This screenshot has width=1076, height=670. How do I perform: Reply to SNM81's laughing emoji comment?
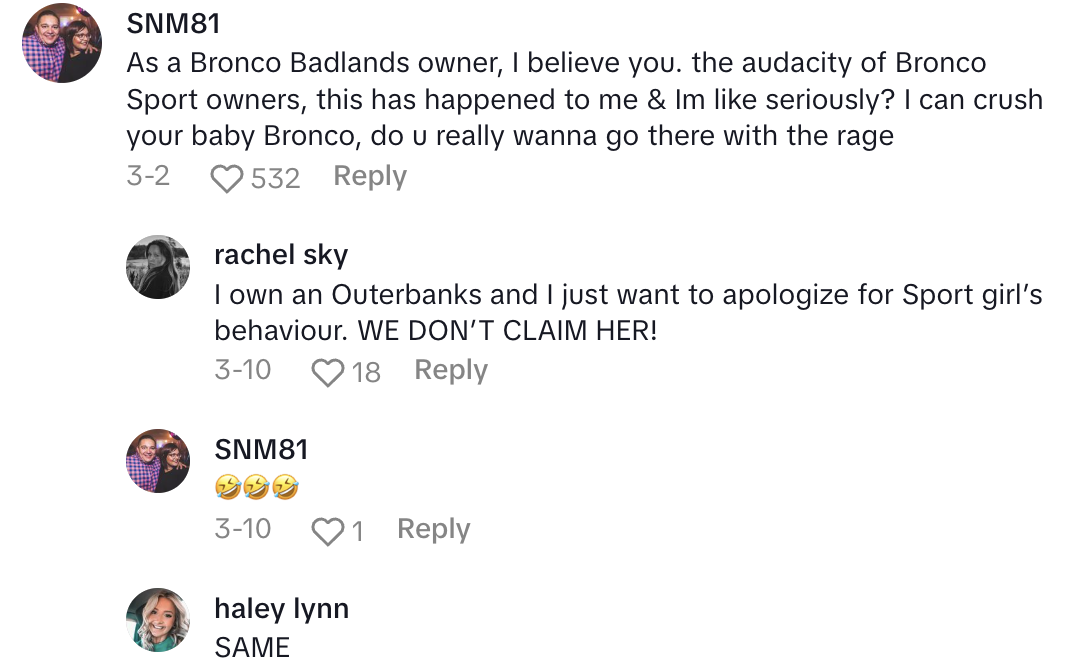click(433, 529)
